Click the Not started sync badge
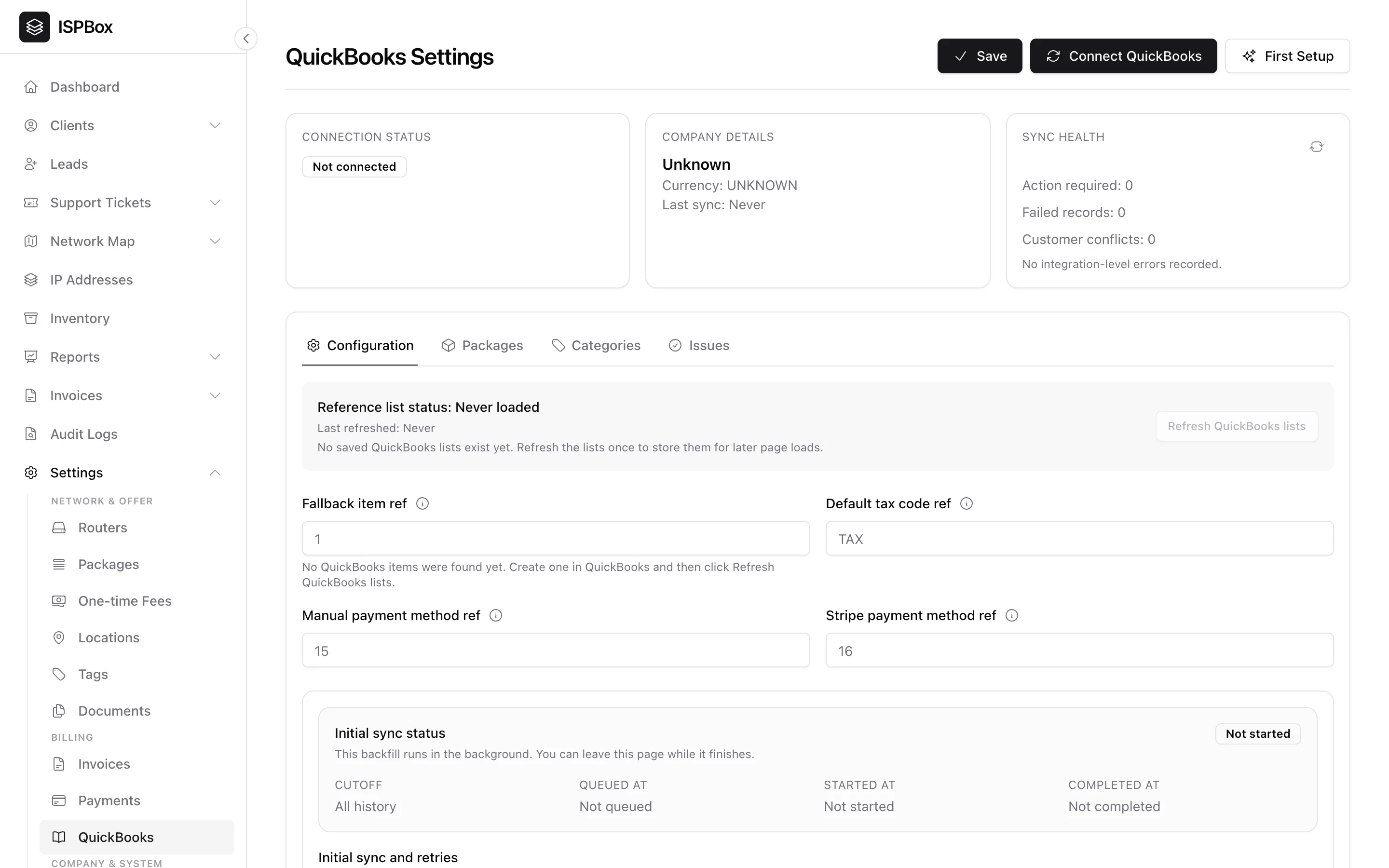1389x868 pixels. [x=1257, y=733]
